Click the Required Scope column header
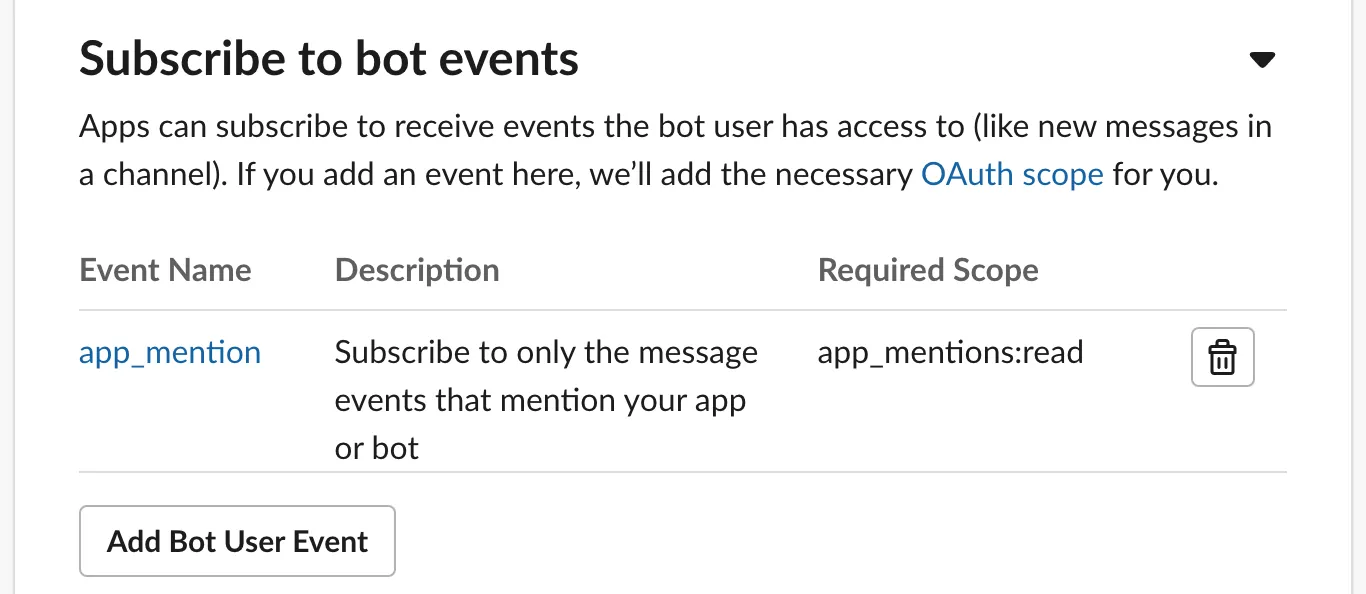1366x594 pixels. click(x=928, y=270)
